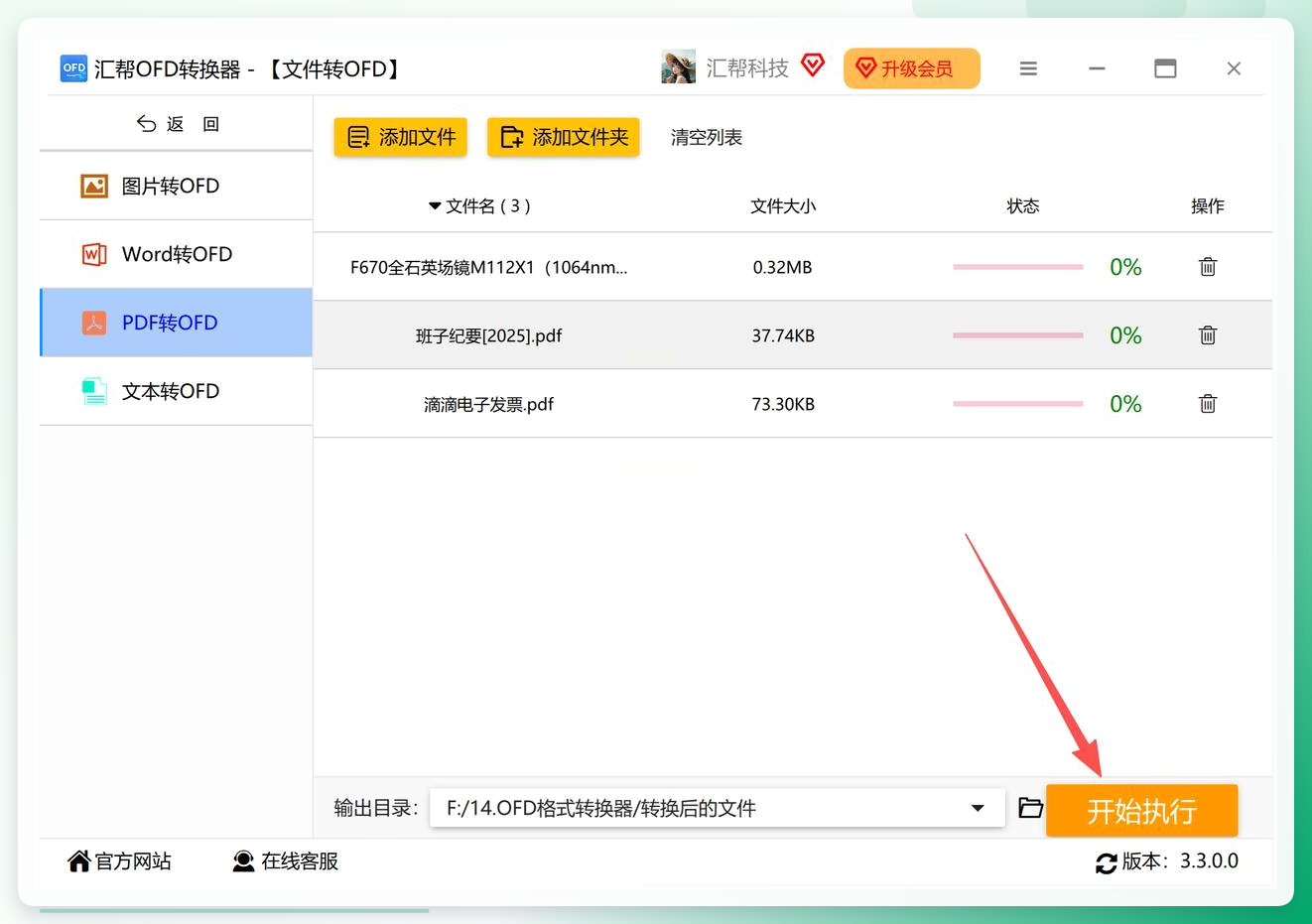This screenshot has width=1312, height=924.
Task: Click the 0.32MB size cell
Action: [783, 267]
